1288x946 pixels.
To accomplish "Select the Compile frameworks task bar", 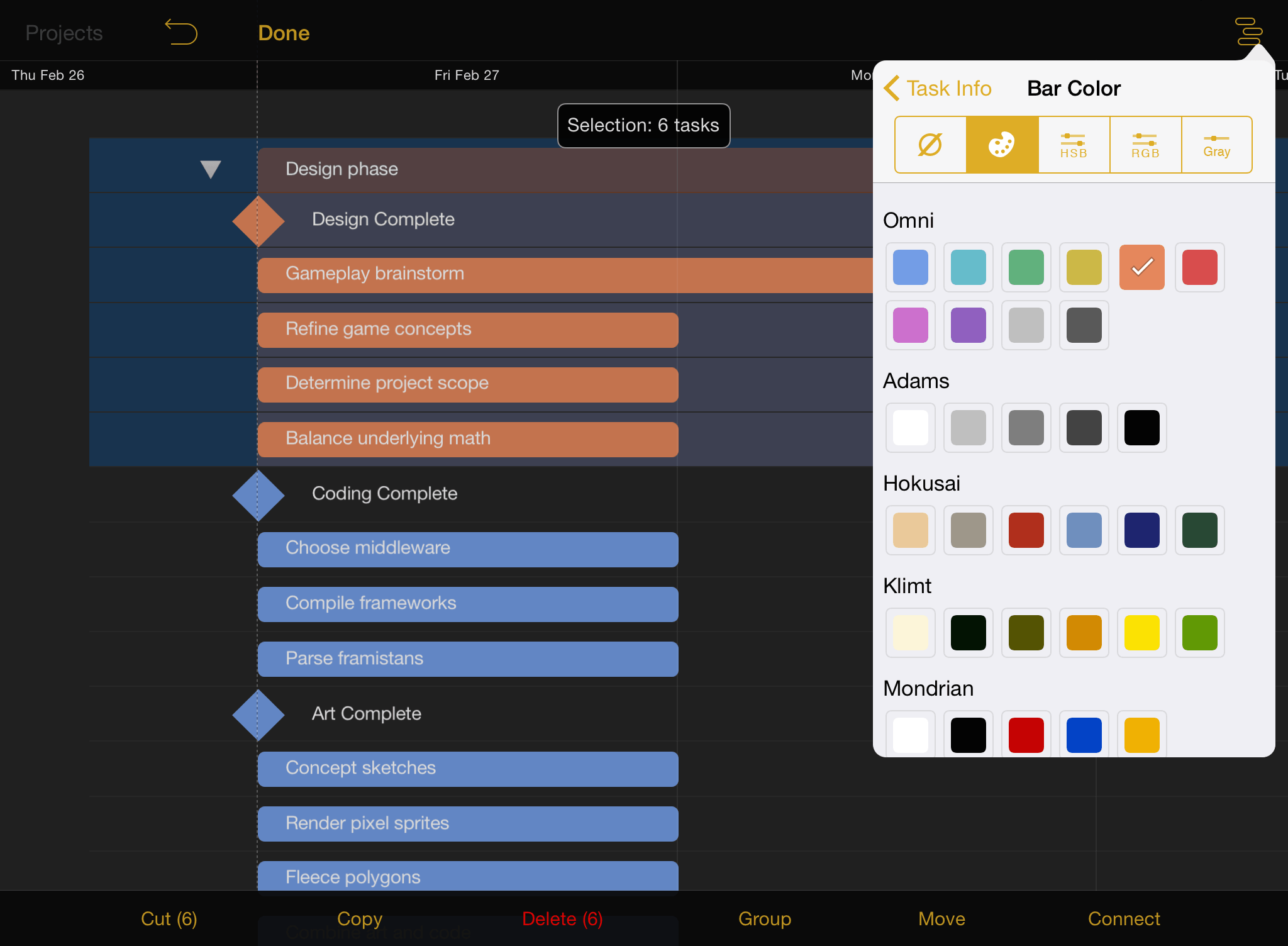I will tap(468, 604).
